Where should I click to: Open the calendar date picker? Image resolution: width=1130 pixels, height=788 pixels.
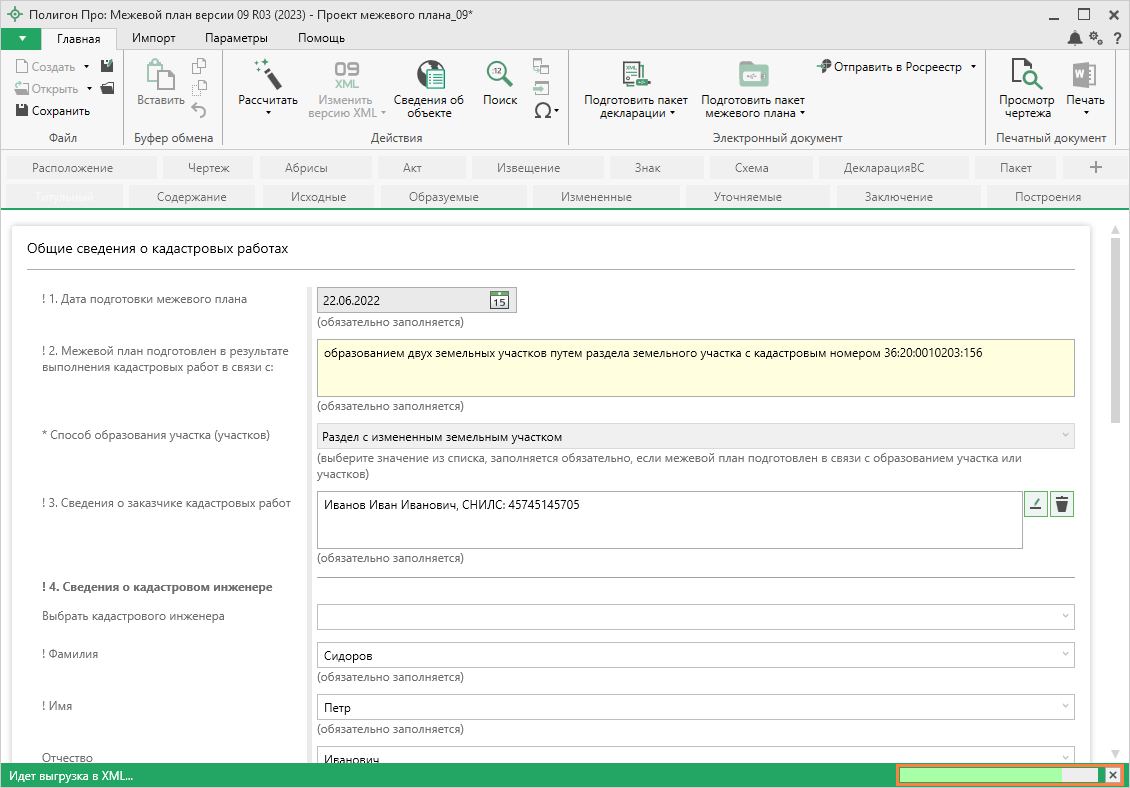point(499,300)
